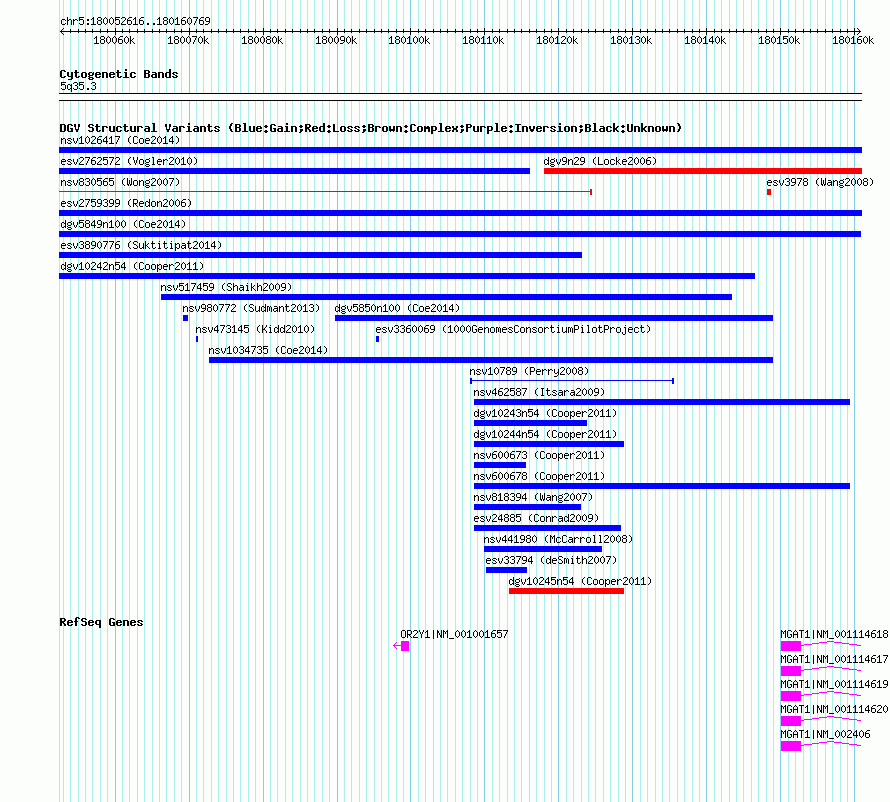Image resolution: width=890 pixels, height=802 pixels.
Task: Click the 5q35.3 cytogenetic band label
Action: point(78,86)
